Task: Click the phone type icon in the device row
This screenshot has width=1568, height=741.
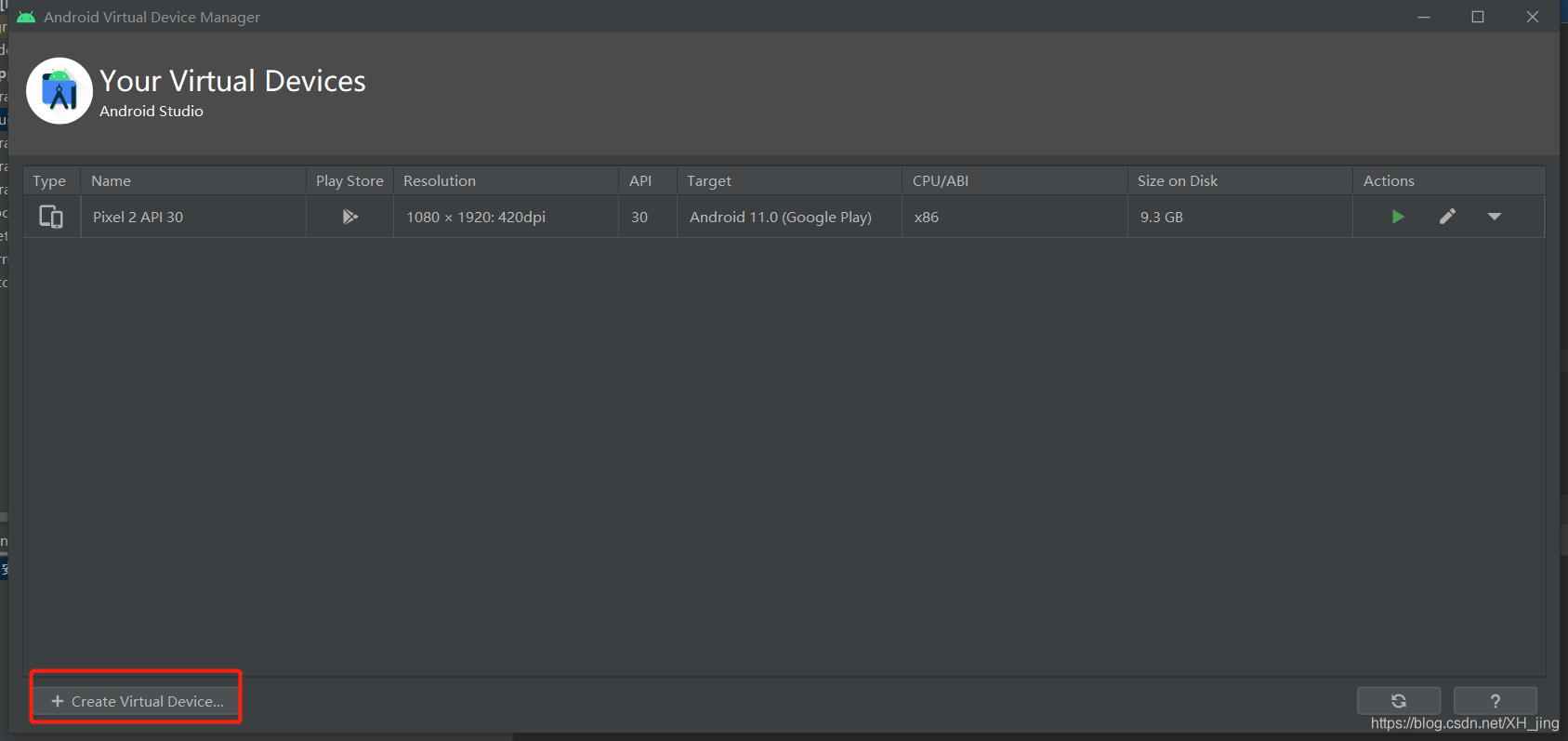Action: coord(51,217)
